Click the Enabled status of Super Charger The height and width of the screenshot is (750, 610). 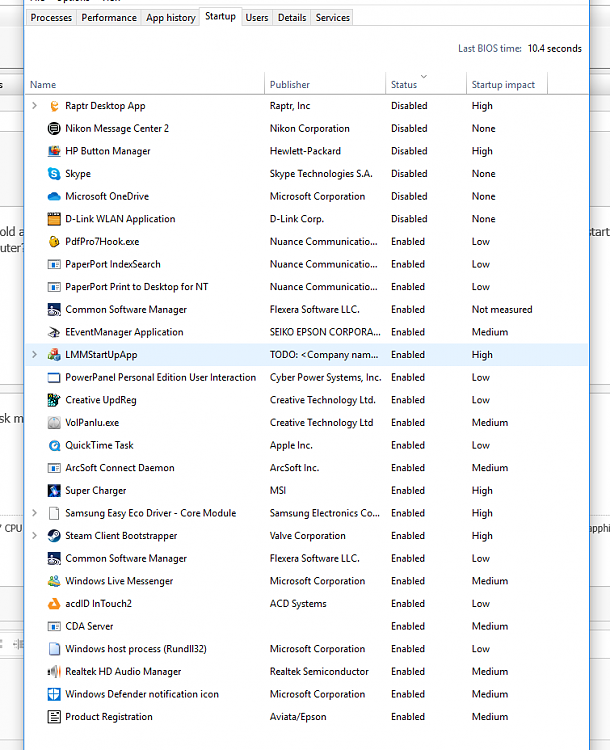click(408, 491)
